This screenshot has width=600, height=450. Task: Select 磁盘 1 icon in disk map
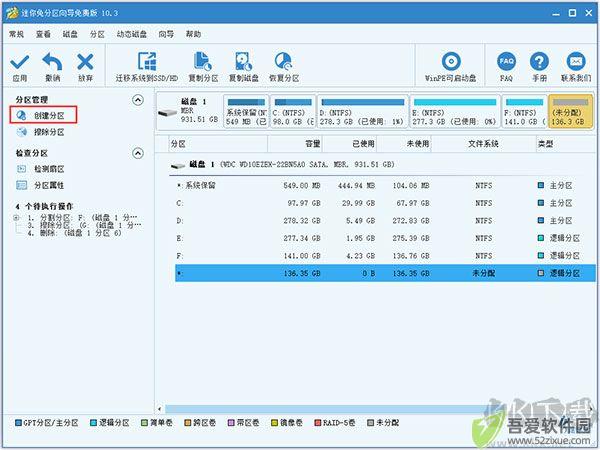168,113
